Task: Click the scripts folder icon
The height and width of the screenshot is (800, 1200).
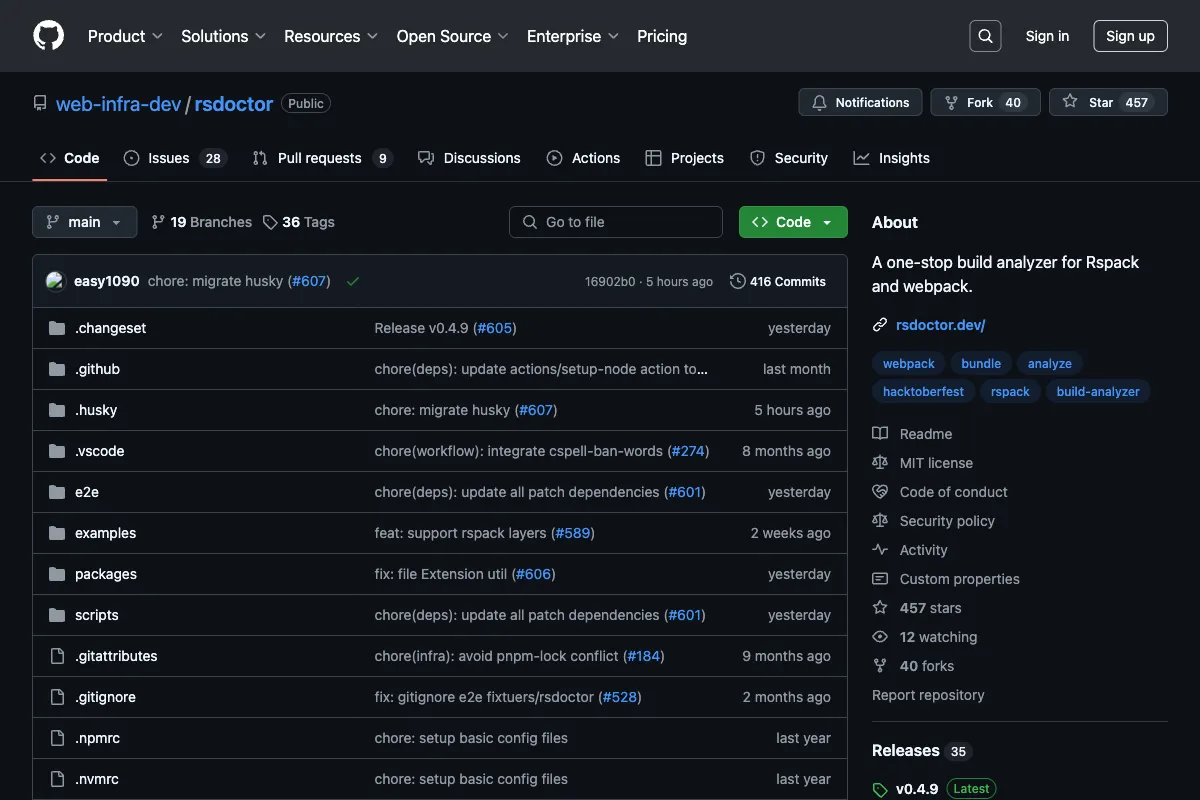Action: point(57,615)
